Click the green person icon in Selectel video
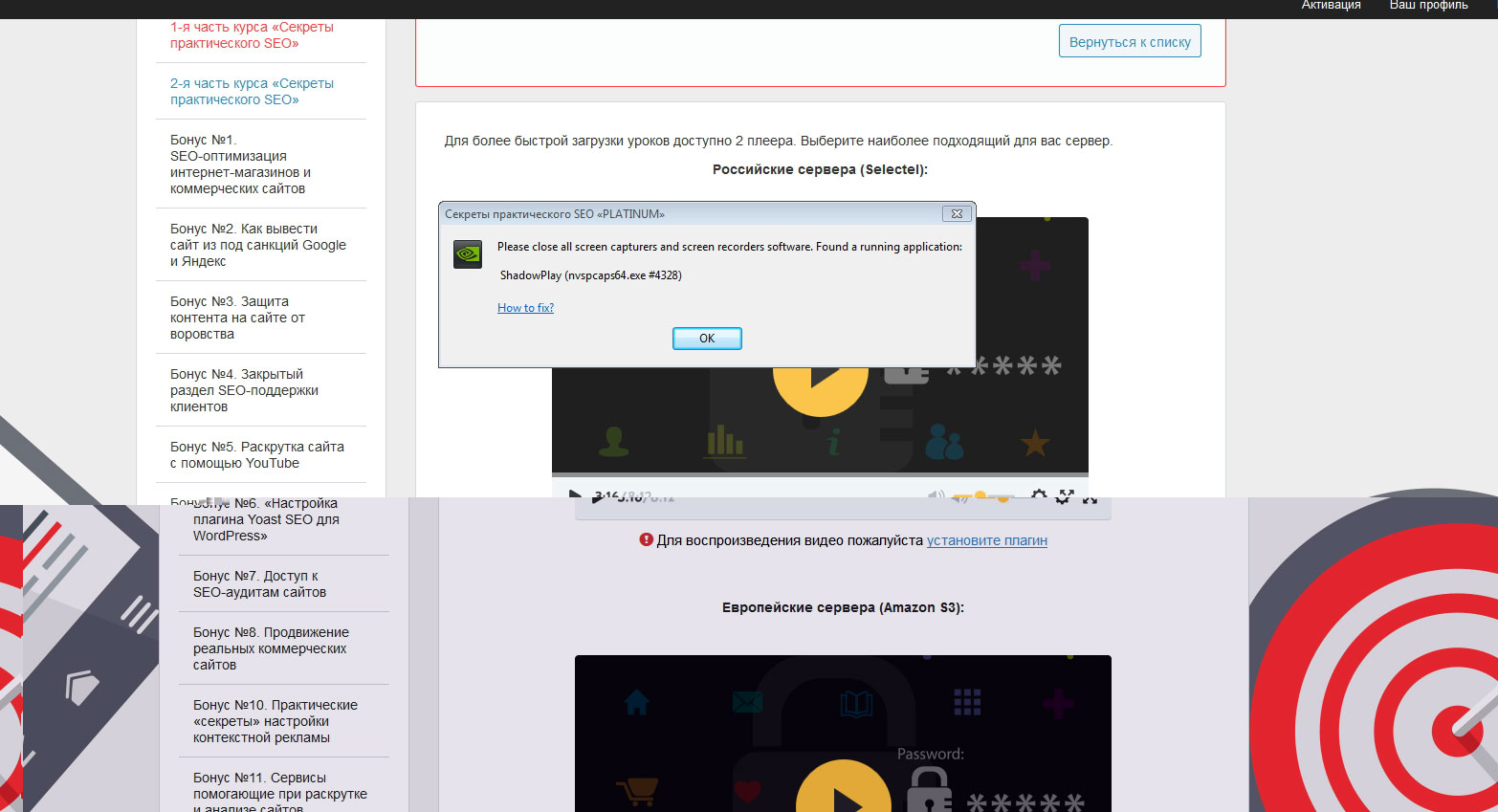1498x812 pixels. tap(613, 441)
